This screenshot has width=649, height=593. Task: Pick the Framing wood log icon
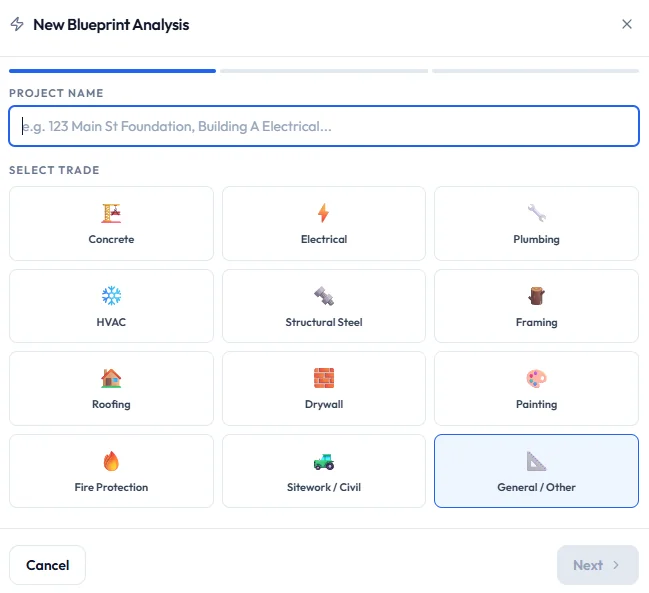point(536,296)
